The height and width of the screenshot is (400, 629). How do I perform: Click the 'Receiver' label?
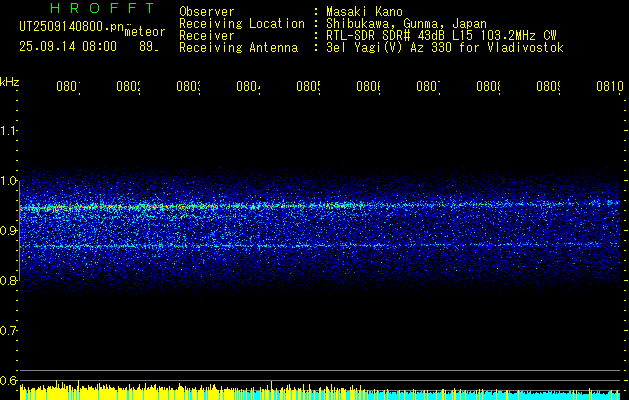(207, 36)
